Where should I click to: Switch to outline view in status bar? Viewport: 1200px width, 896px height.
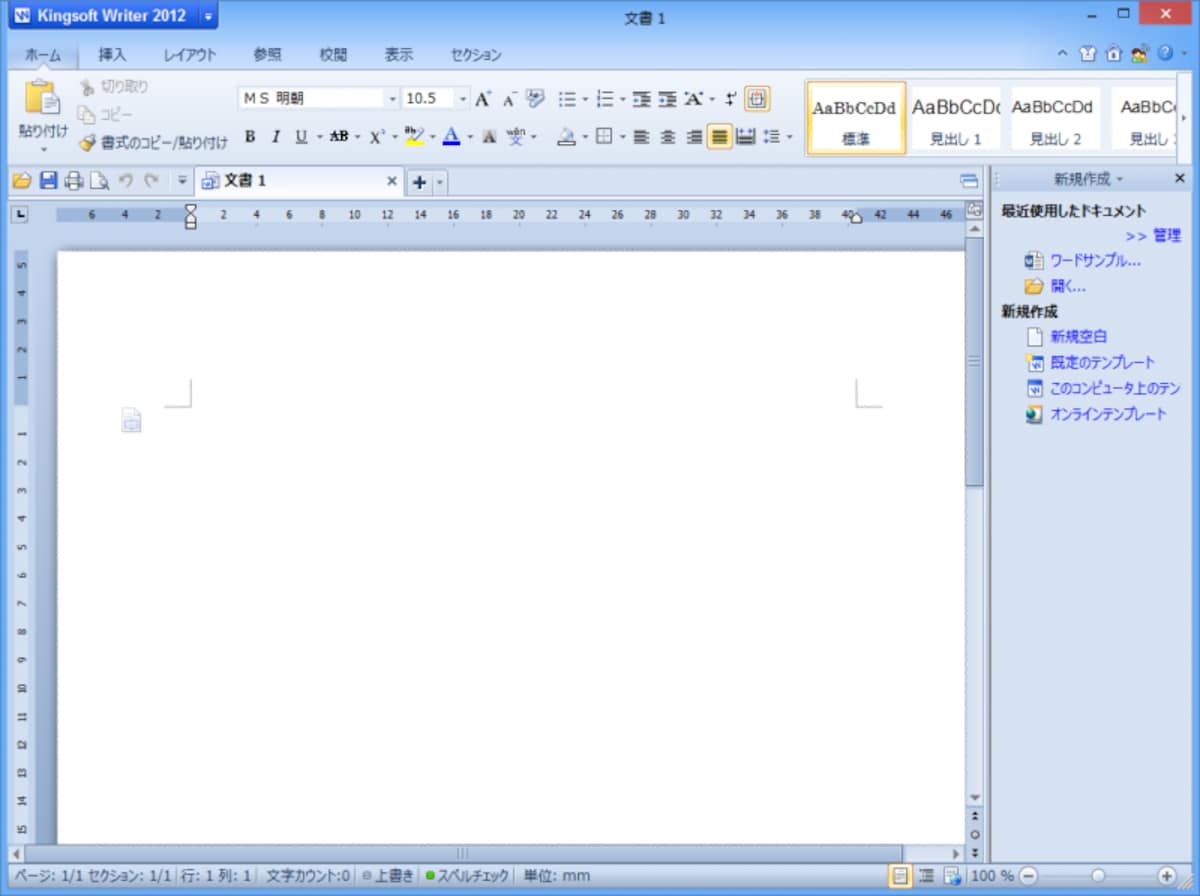pyautogui.click(x=927, y=875)
